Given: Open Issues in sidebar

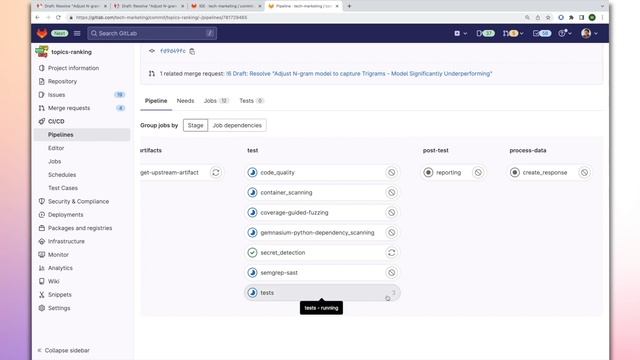Looking at the screenshot, I should (x=56, y=95).
